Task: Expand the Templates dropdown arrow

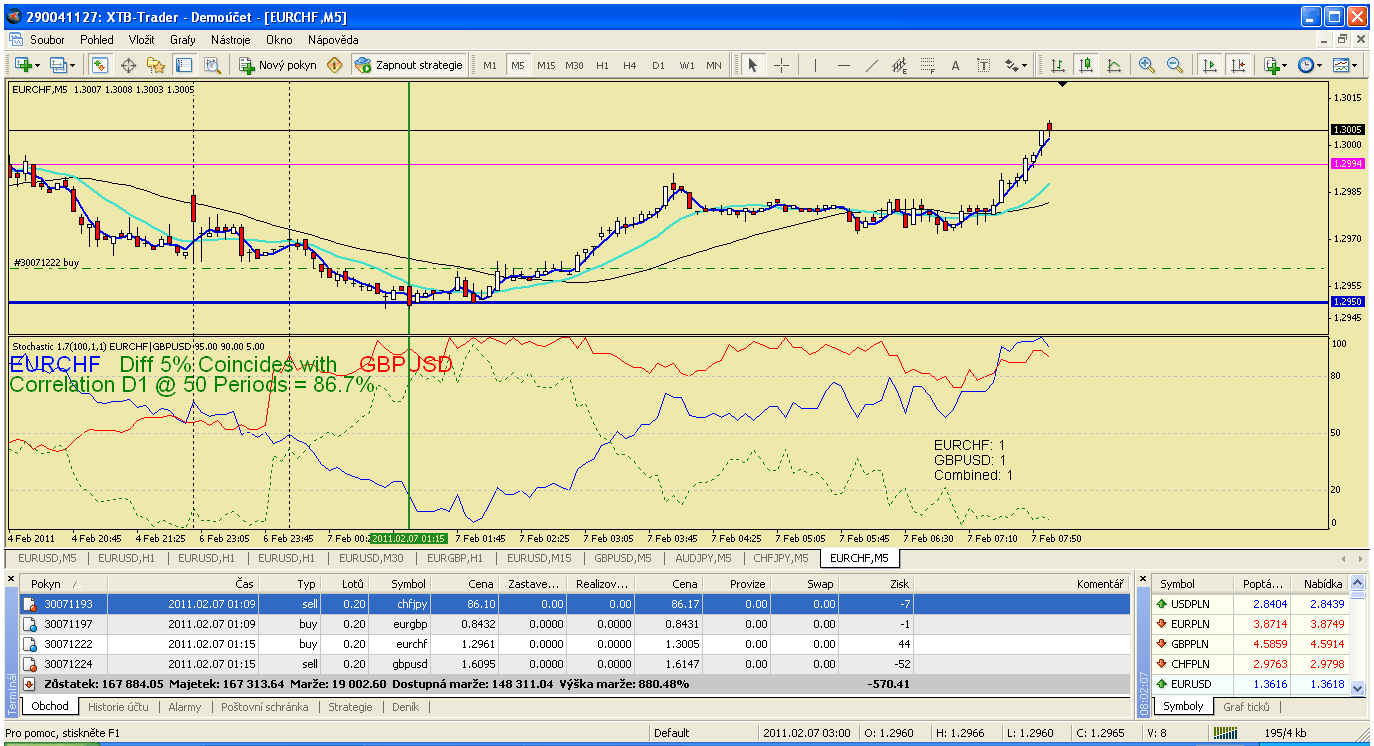Action: 1355,65
